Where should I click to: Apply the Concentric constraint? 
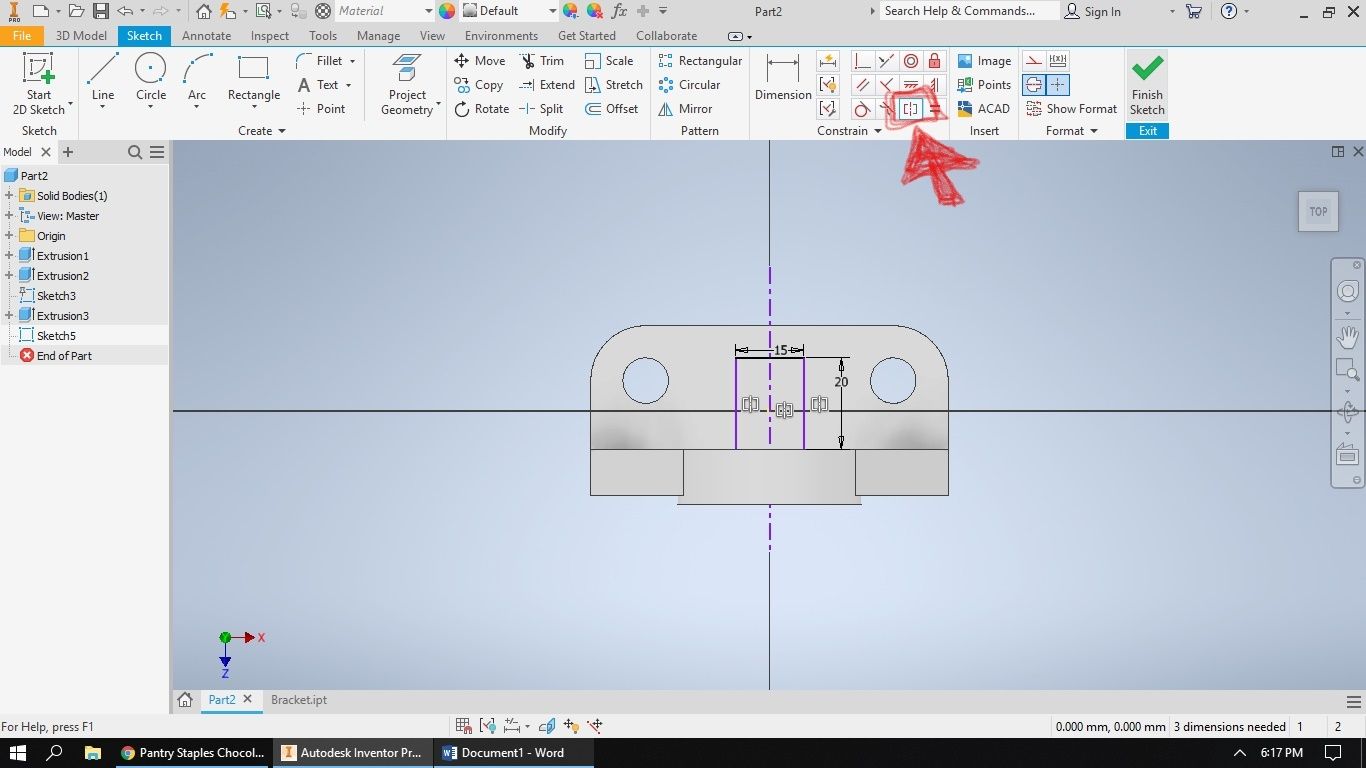click(910, 60)
